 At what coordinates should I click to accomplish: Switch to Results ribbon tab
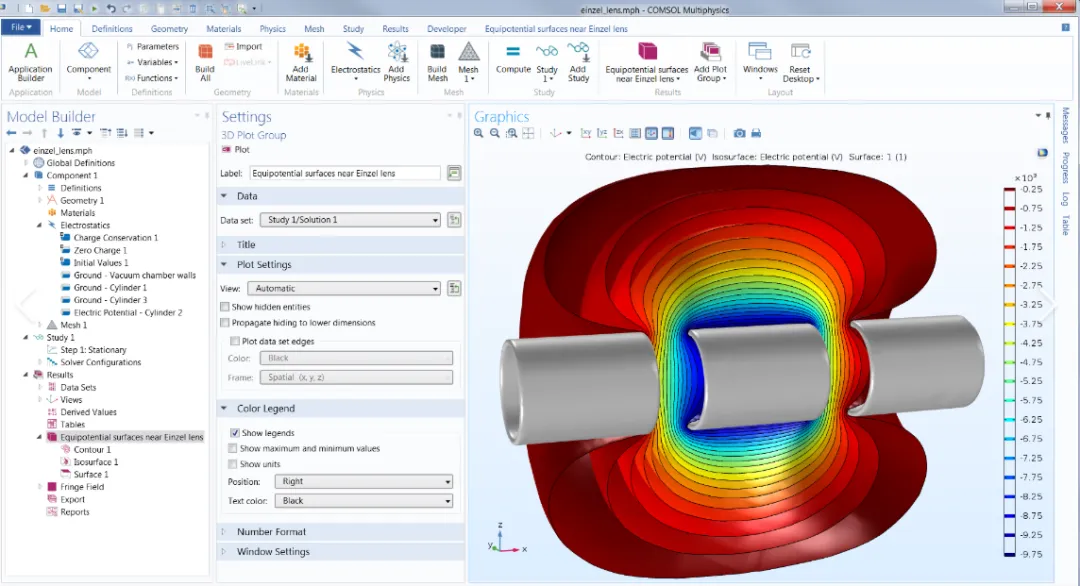coord(395,29)
